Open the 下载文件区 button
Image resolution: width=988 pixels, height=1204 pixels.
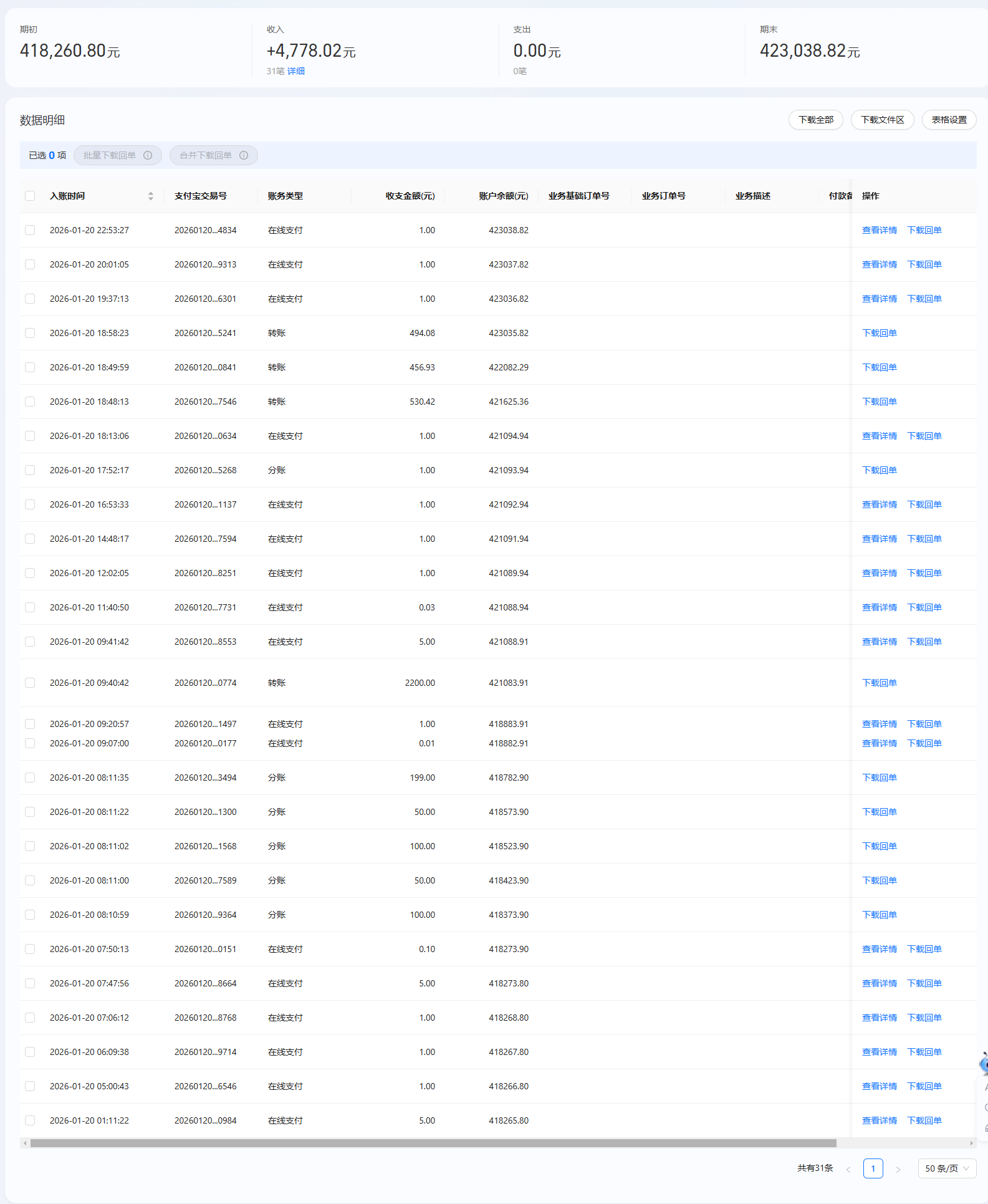(x=882, y=120)
